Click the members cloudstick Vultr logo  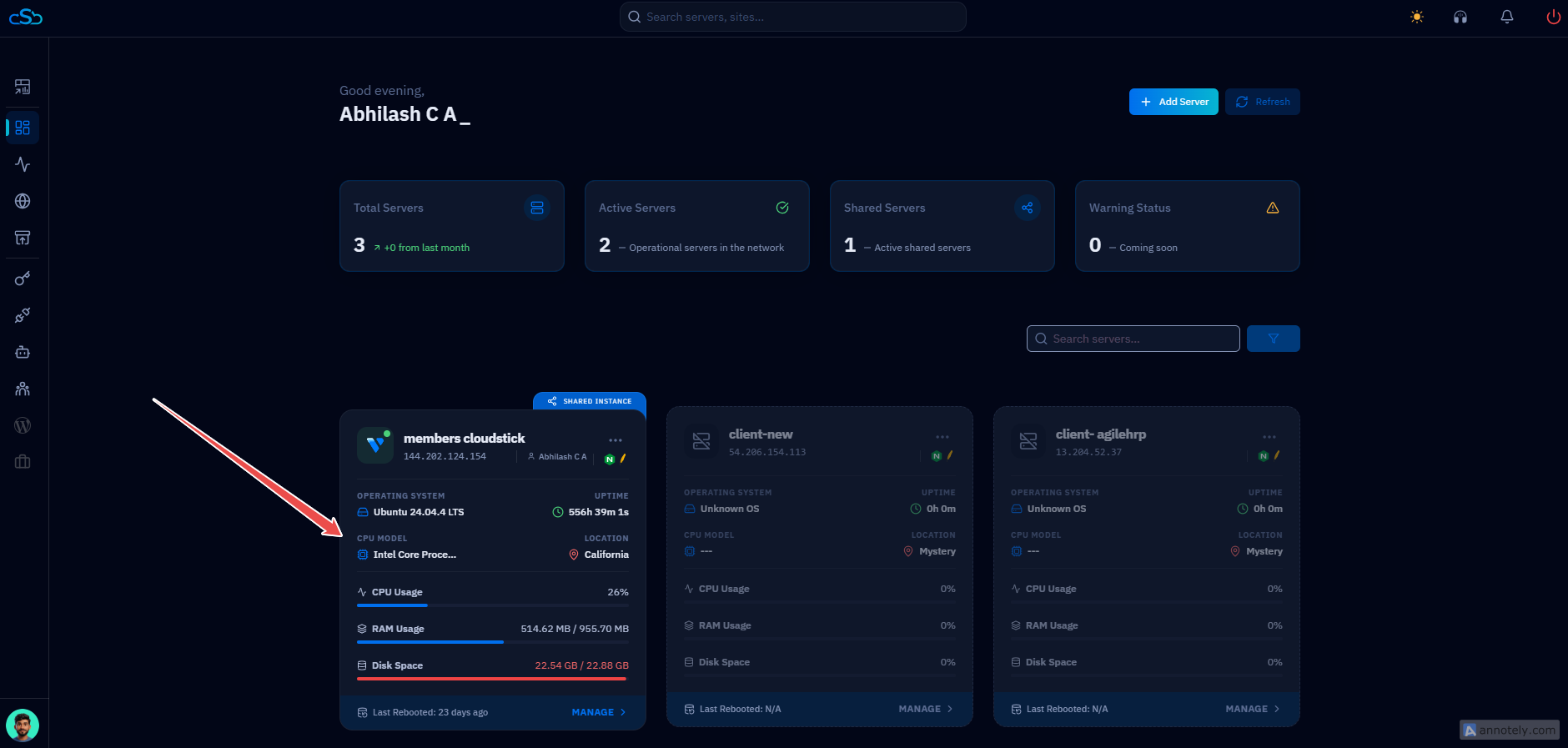coord(375,445)
